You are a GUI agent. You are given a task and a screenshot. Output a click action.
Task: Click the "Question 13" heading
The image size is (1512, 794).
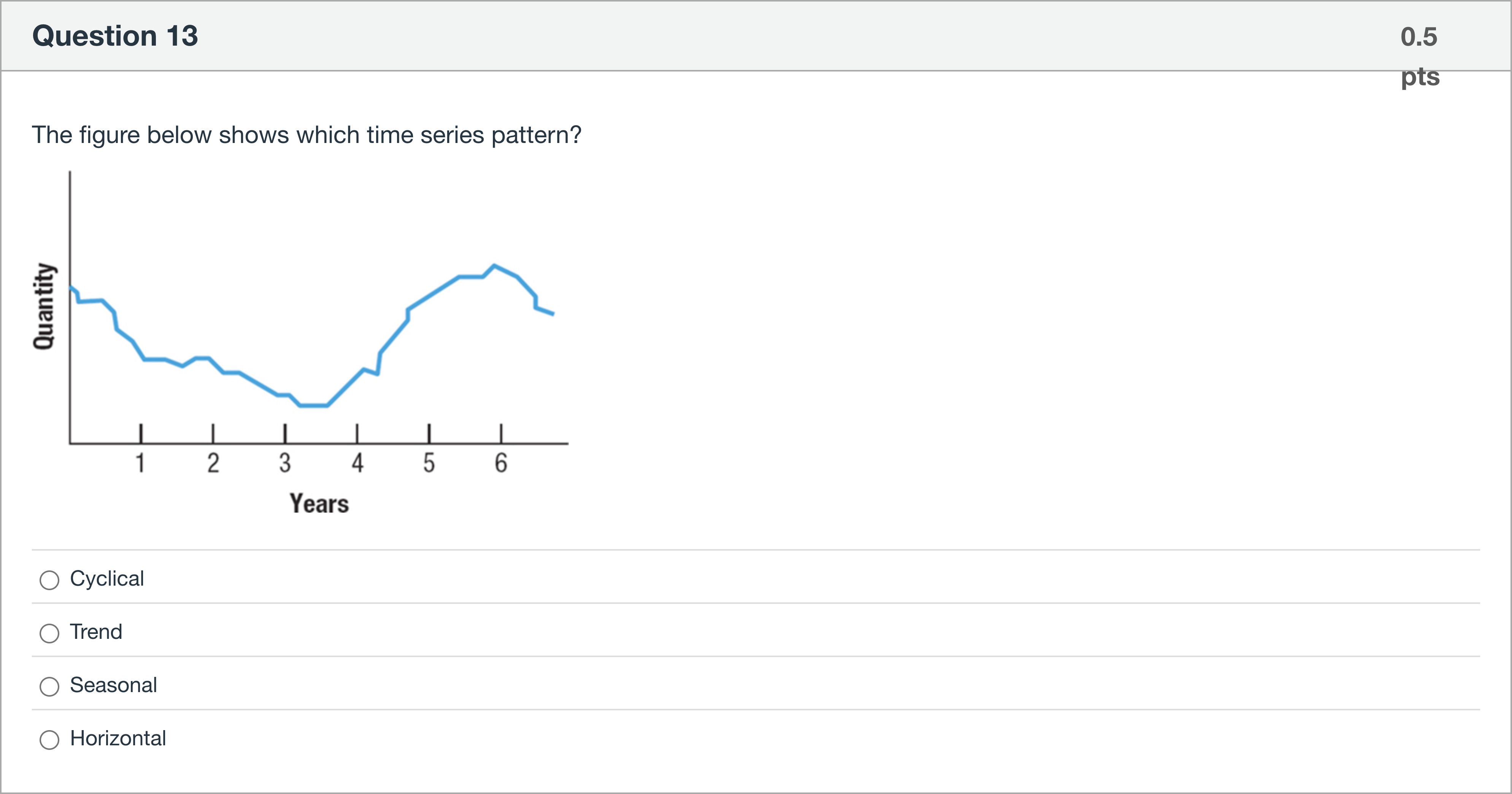pyautogui.click(x=115, y=36)
